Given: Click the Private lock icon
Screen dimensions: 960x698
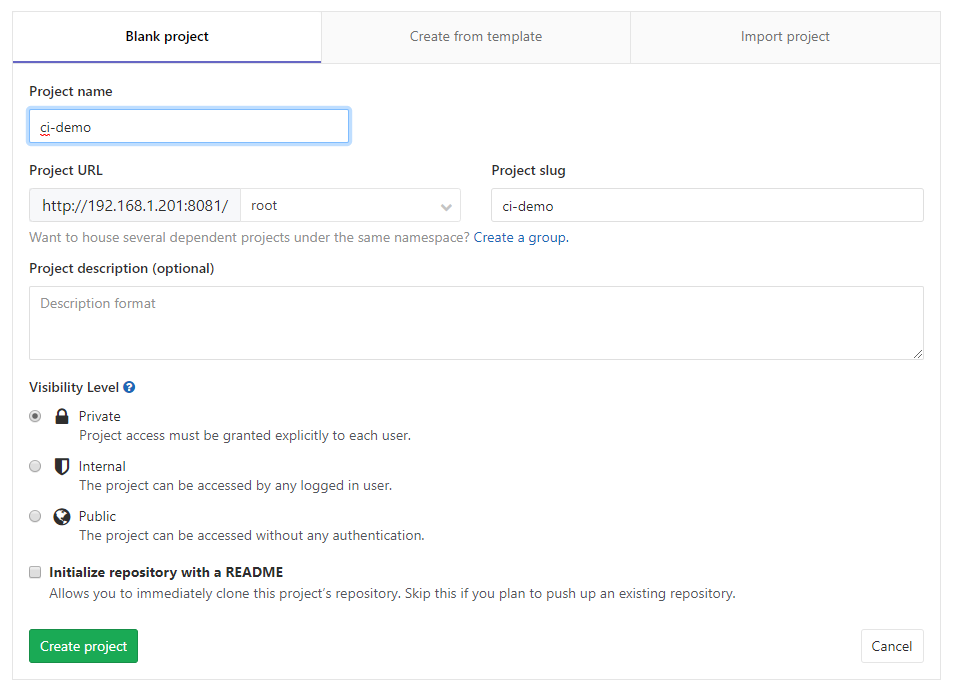Looking at the screenshot, I should [62, 416].
